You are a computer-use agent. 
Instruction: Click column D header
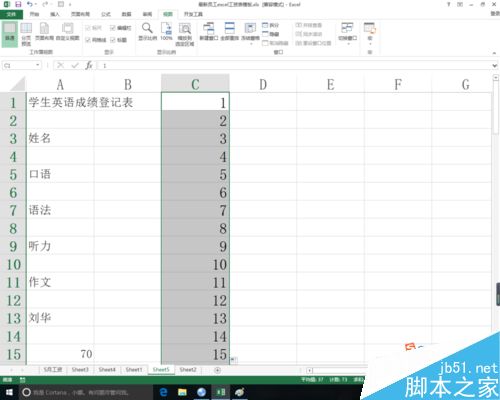point(263,84)
